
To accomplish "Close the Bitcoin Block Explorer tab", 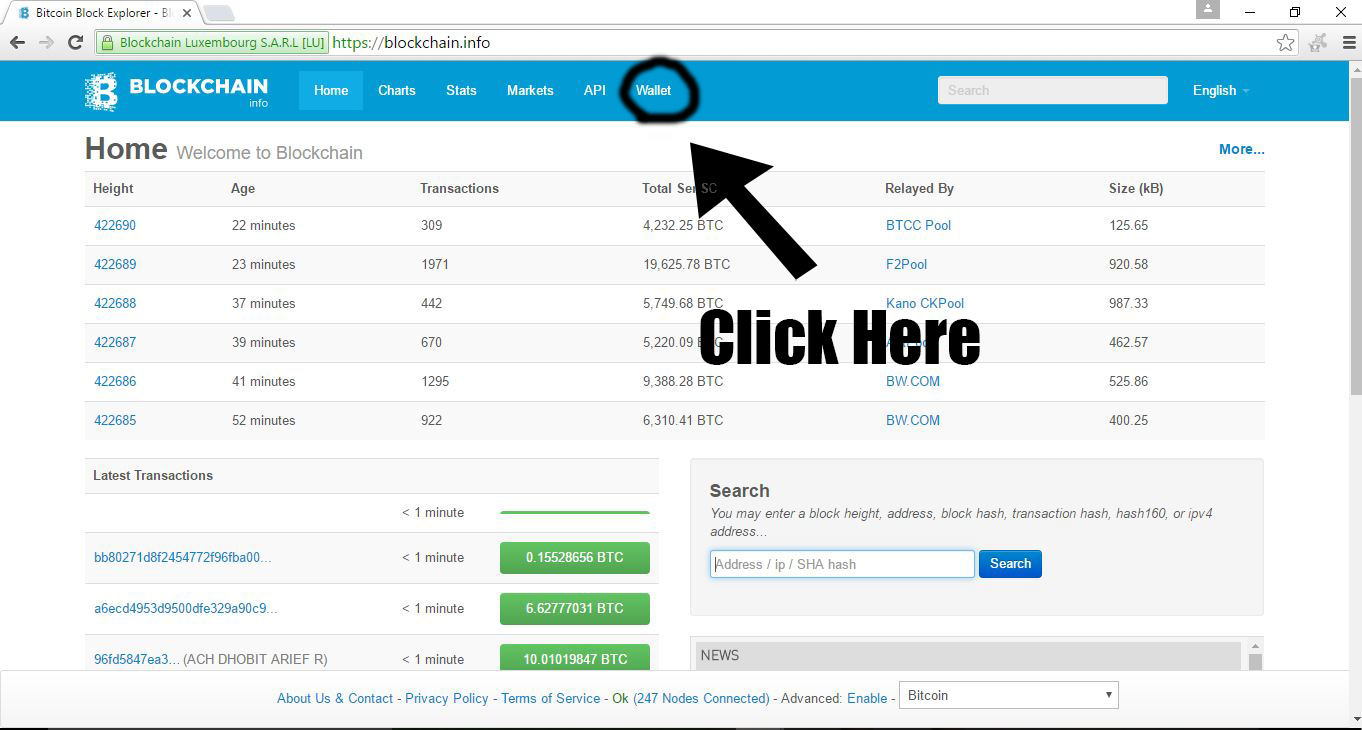I will [187, 13].
